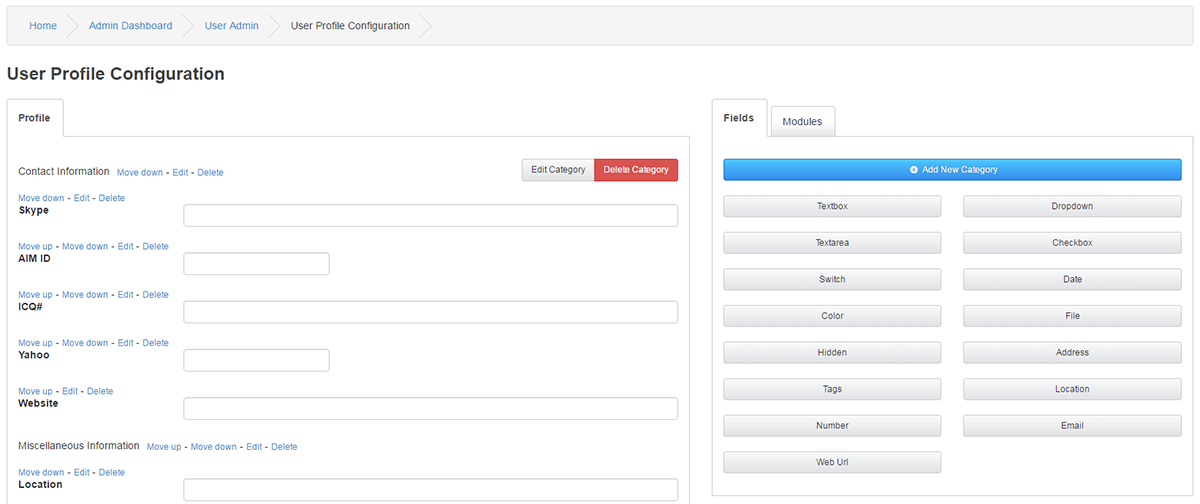Screen dimensions: 1200x504
Task: Edit the Location profile field
Action: 82,472
